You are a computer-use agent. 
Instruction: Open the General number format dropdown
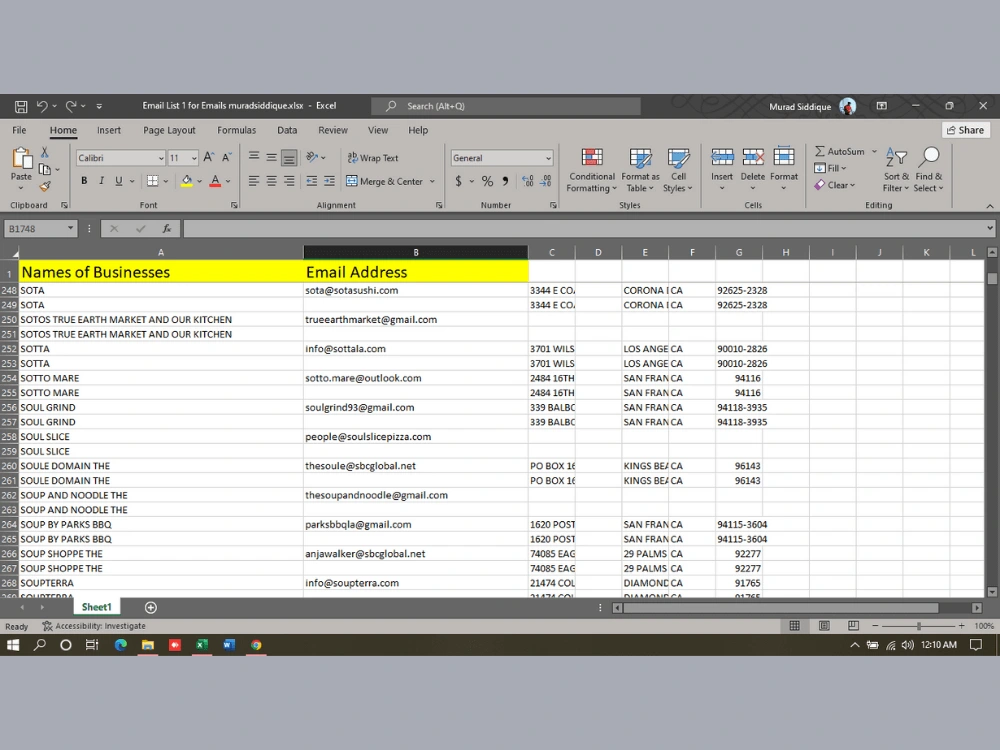[x=548, y=158]
